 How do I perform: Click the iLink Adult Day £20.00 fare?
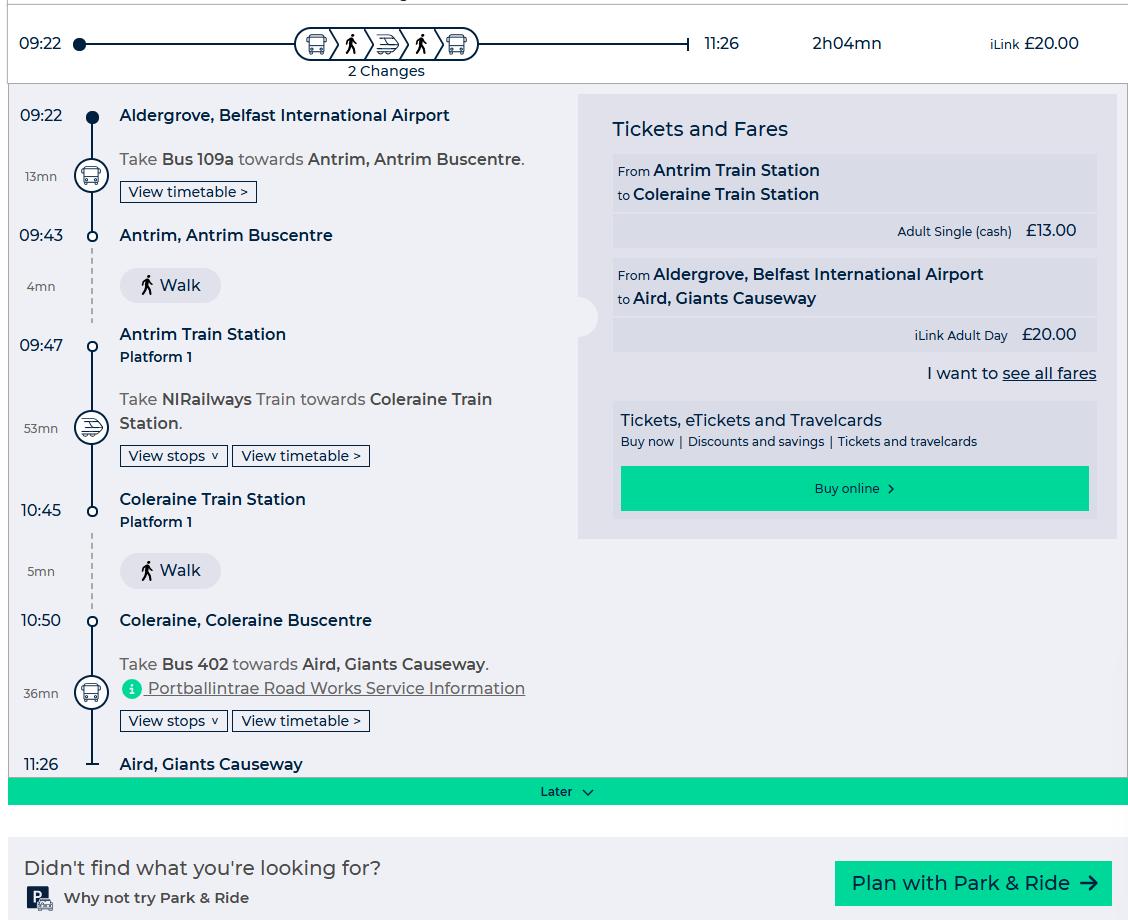tap(855, 334)
